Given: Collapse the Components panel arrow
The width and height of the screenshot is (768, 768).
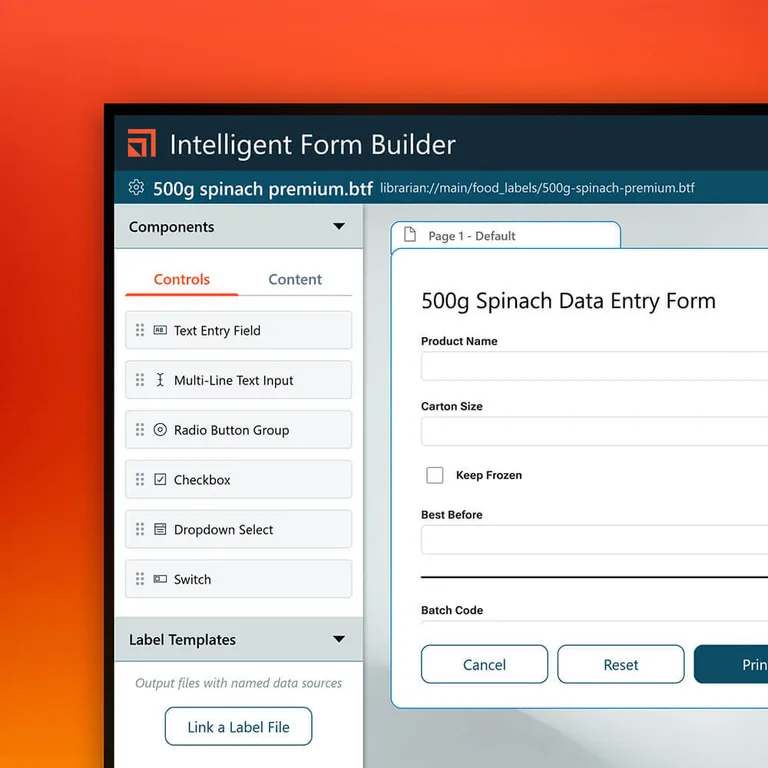Looking at the screenshot, I should [x=339, y=226].
